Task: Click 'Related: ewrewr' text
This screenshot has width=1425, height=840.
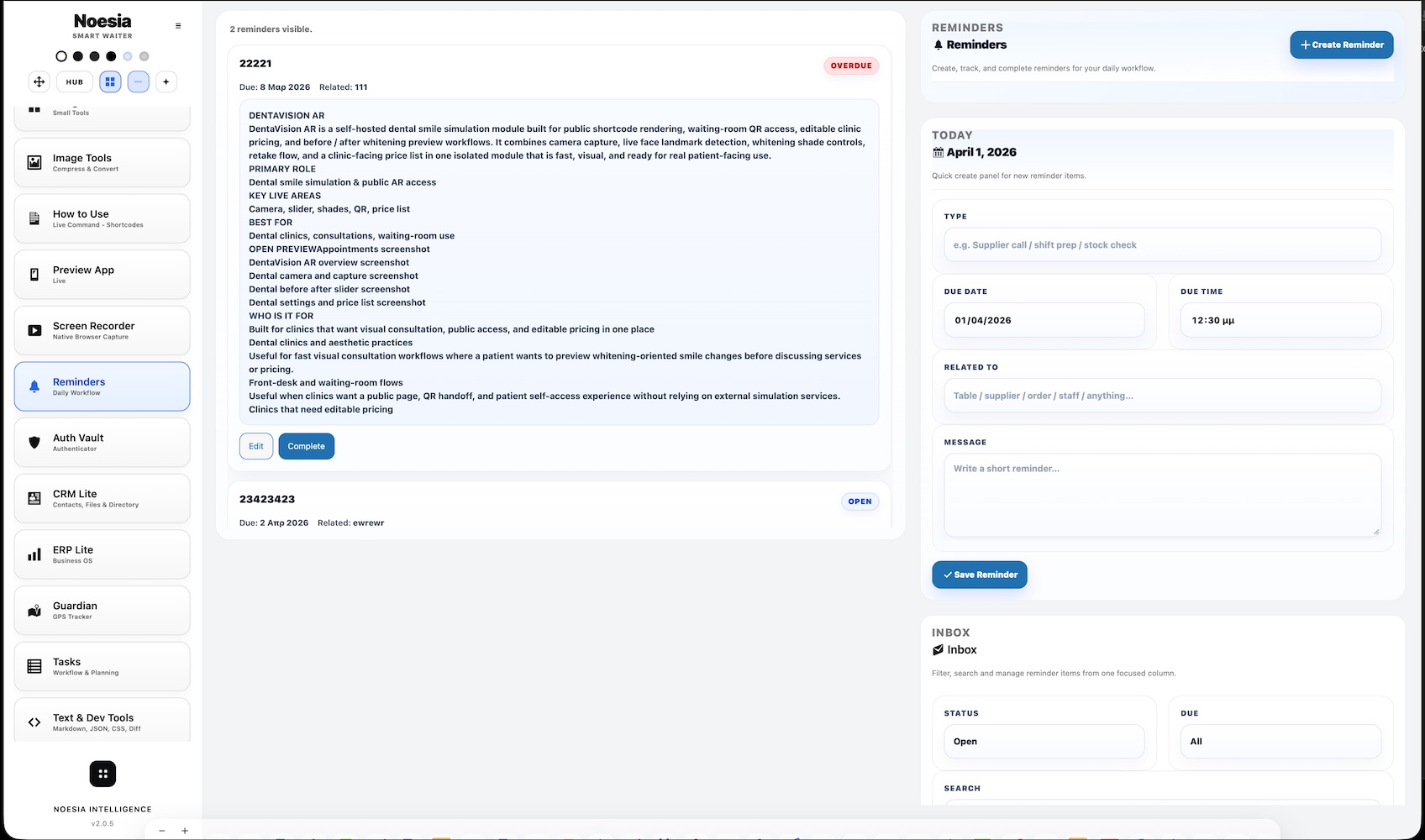Action: (x=350, y=522)
